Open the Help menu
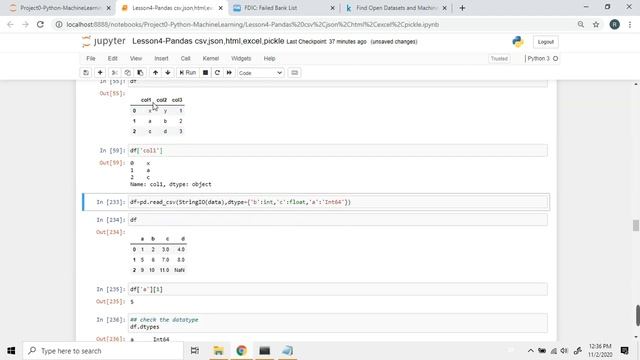 pyautogui.click(x=269, y=58)
